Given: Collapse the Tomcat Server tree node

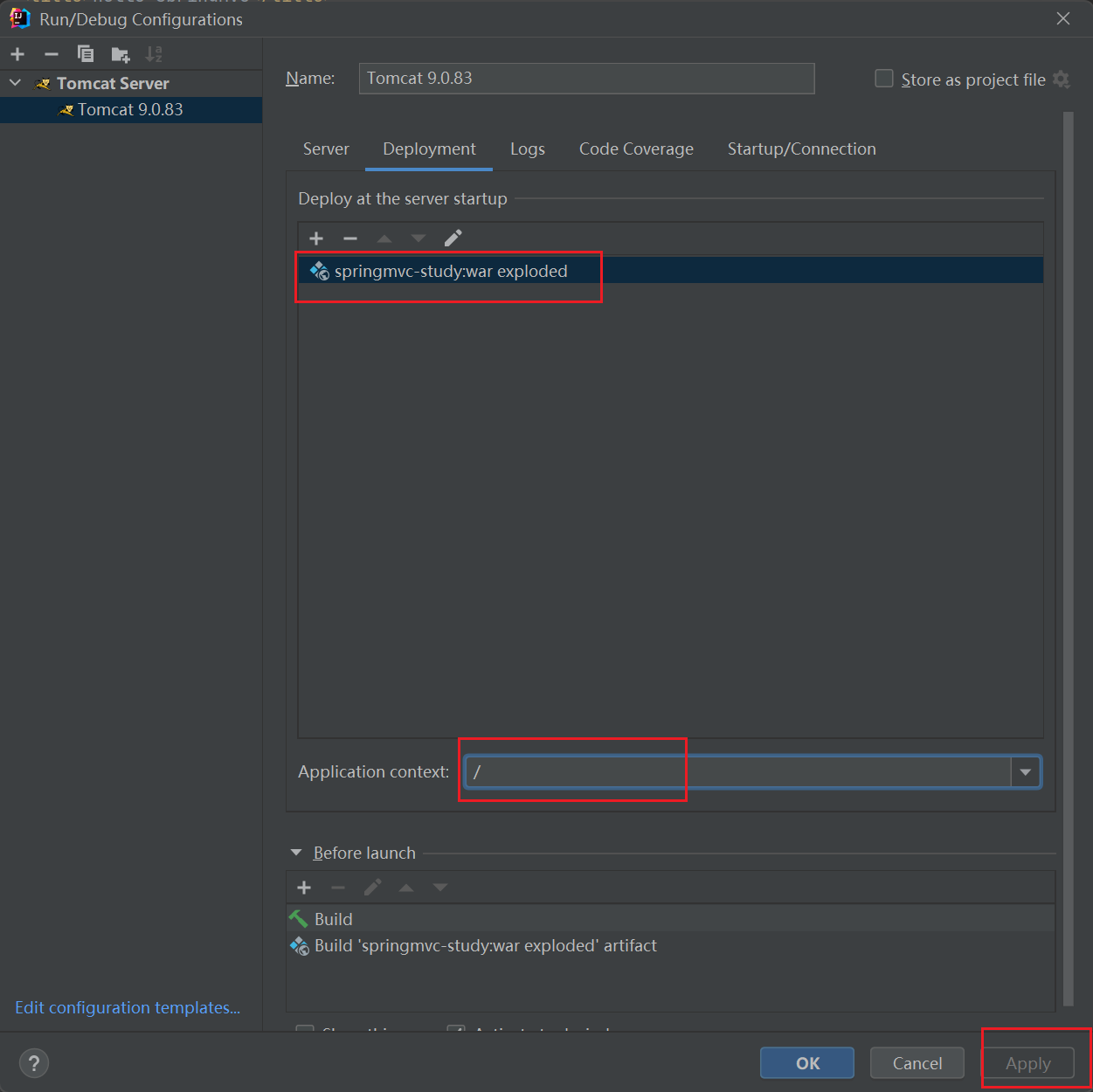Looking at the screenshot, I should [x=16, y=83].
